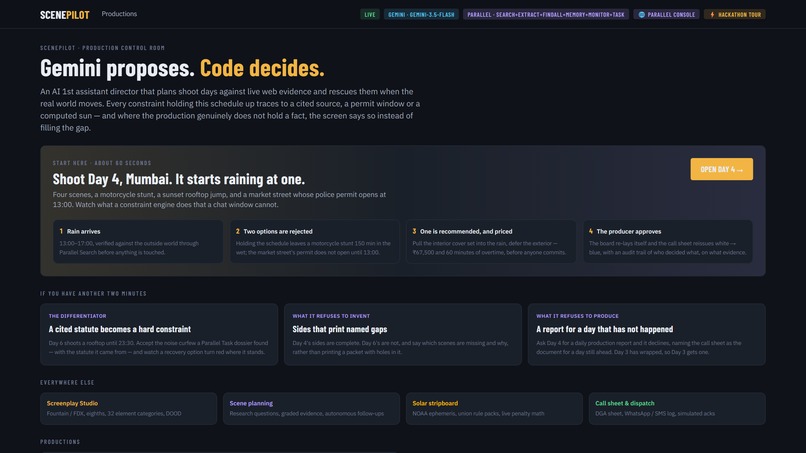Open the Scene planning card
806x453 pixels.
[312, 409]
